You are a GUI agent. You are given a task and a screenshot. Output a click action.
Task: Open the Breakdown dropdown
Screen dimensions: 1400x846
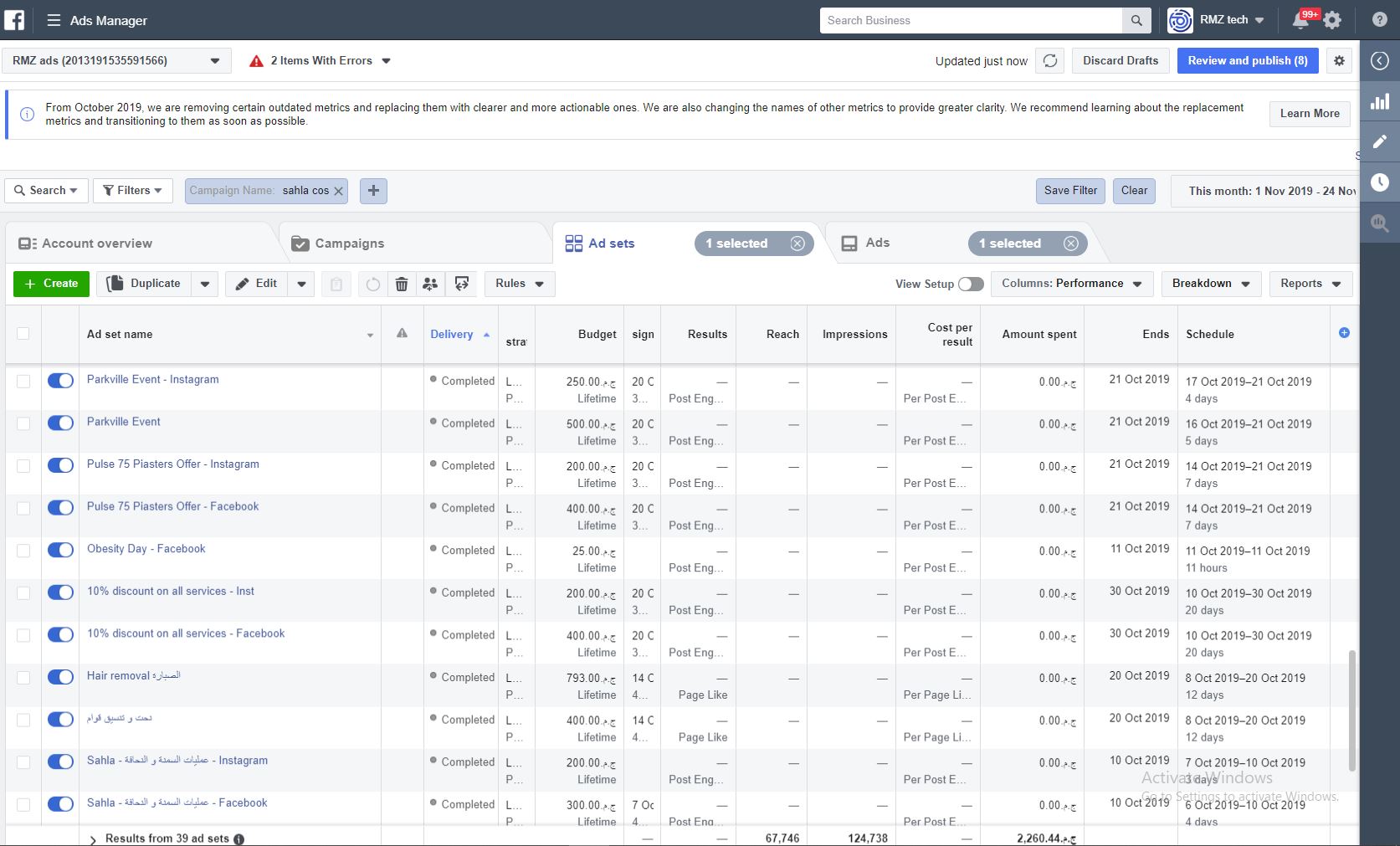[x=1211, y=284]
